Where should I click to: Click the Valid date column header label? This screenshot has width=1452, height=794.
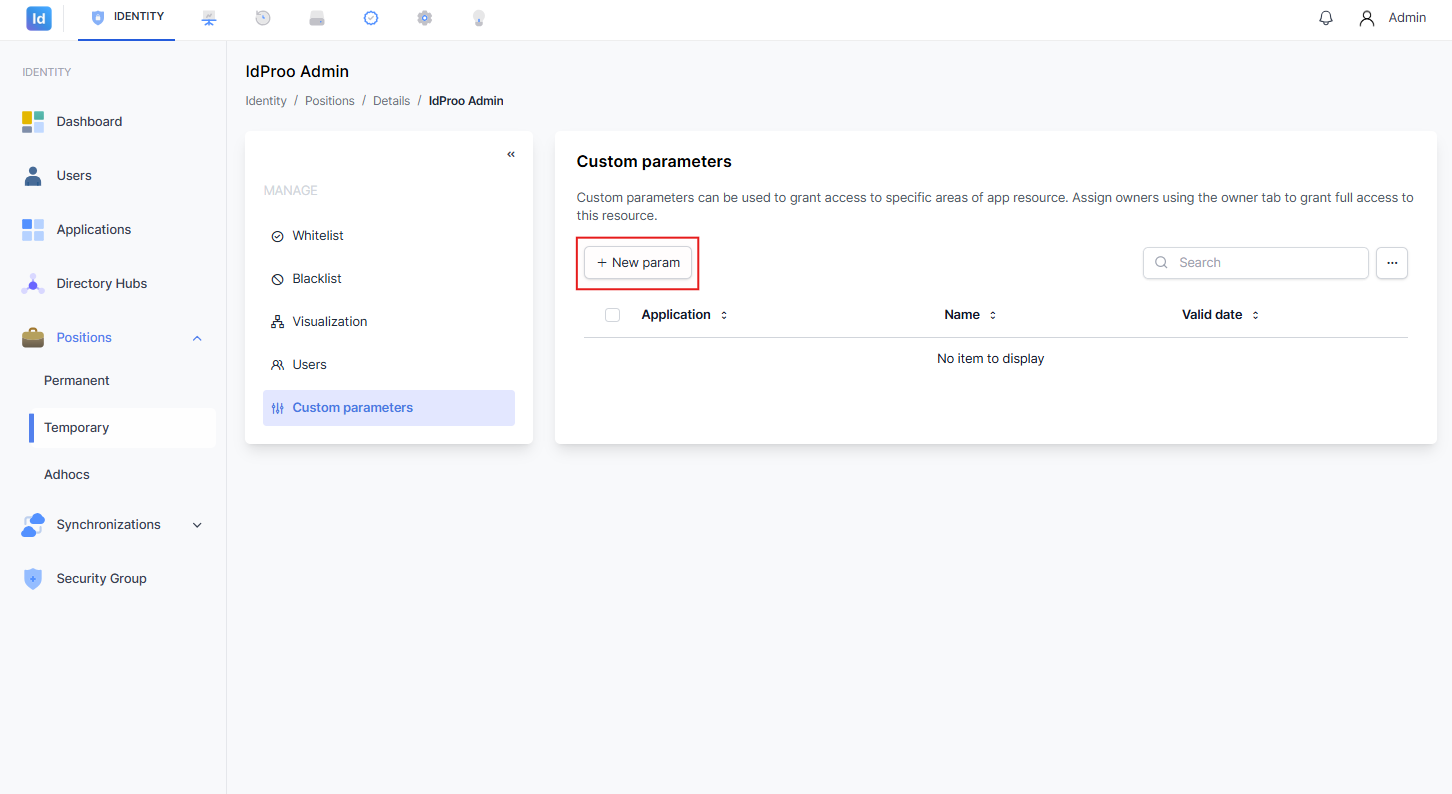[1212, 315]
